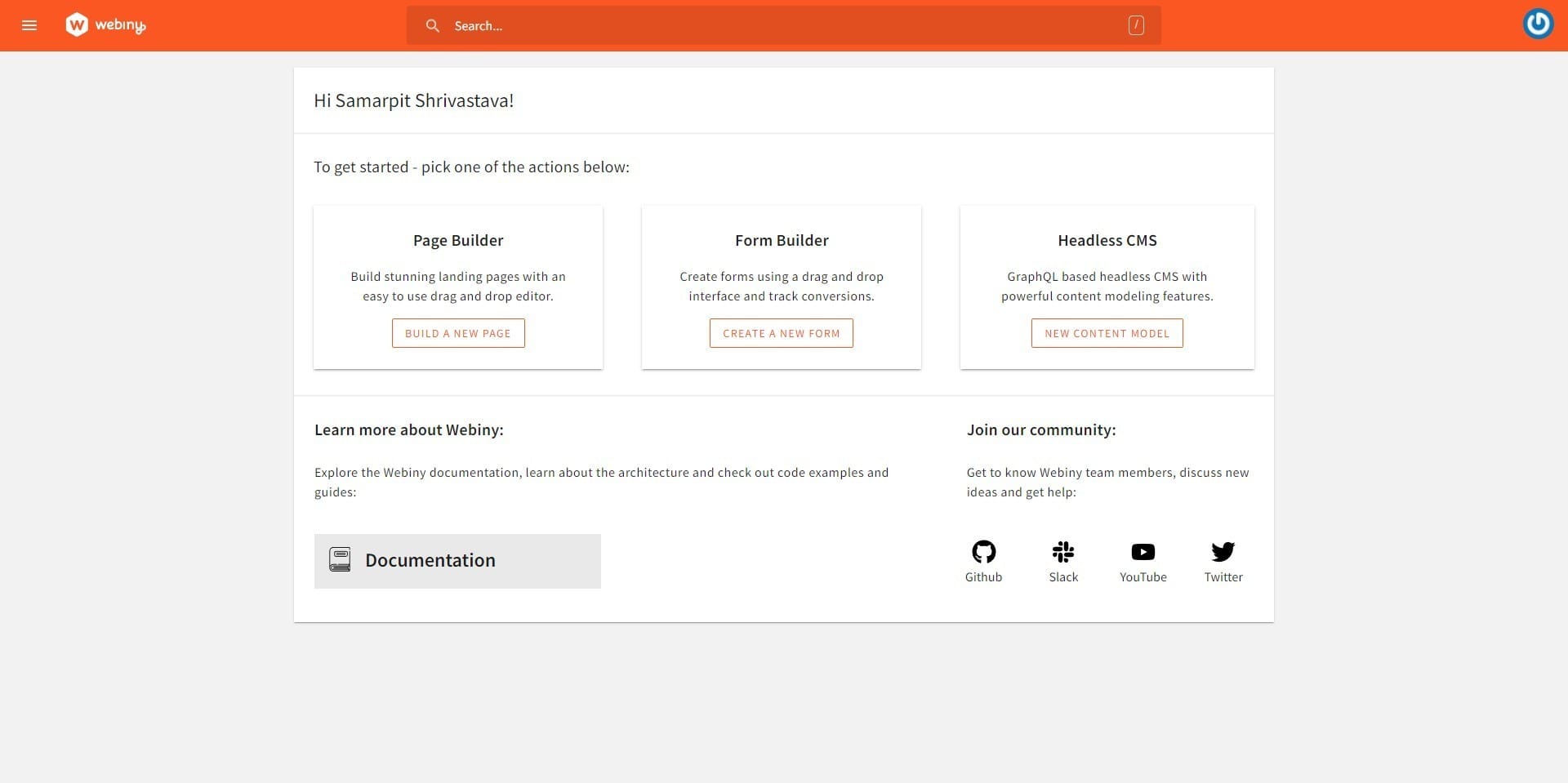Click the Webiny logo
Screen dimensions: 1568x783
point(105,25)
